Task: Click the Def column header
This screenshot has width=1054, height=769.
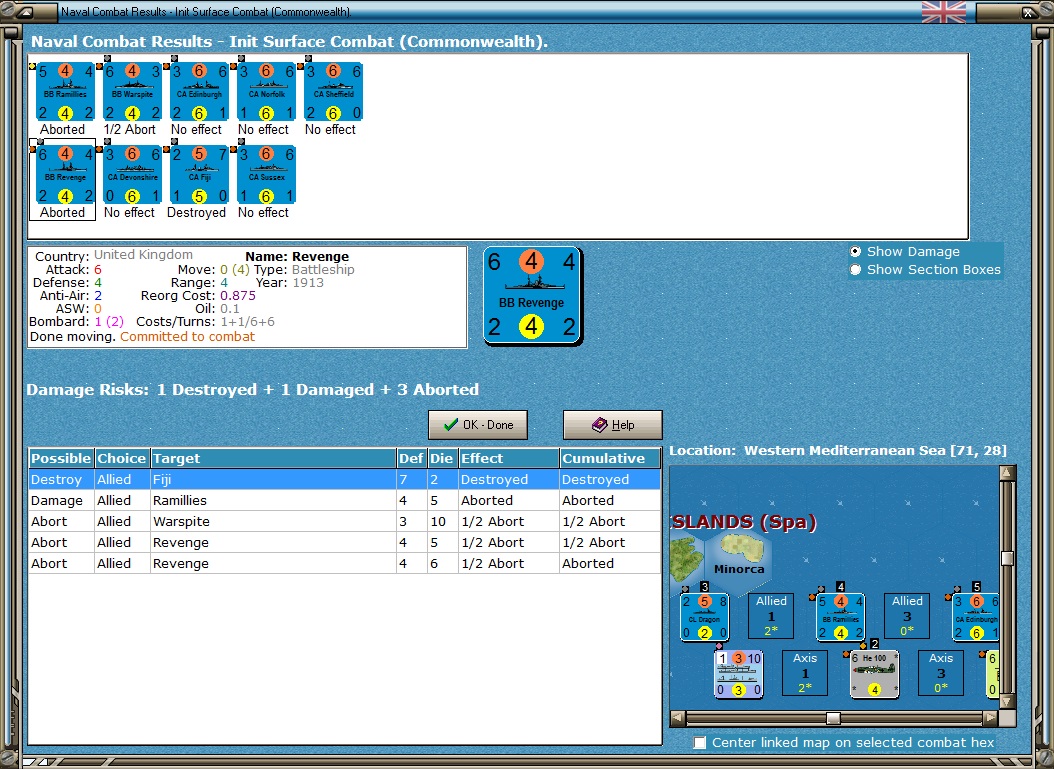Action: [x=411, y=458]
